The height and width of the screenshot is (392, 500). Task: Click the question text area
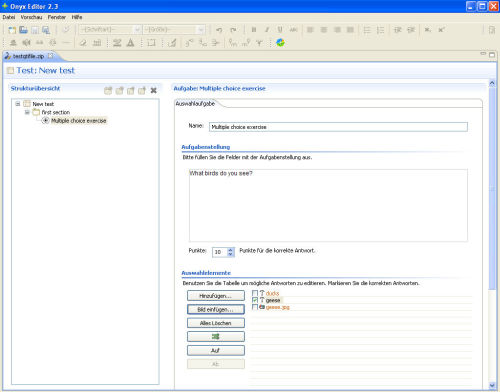(x=328, y=205)
